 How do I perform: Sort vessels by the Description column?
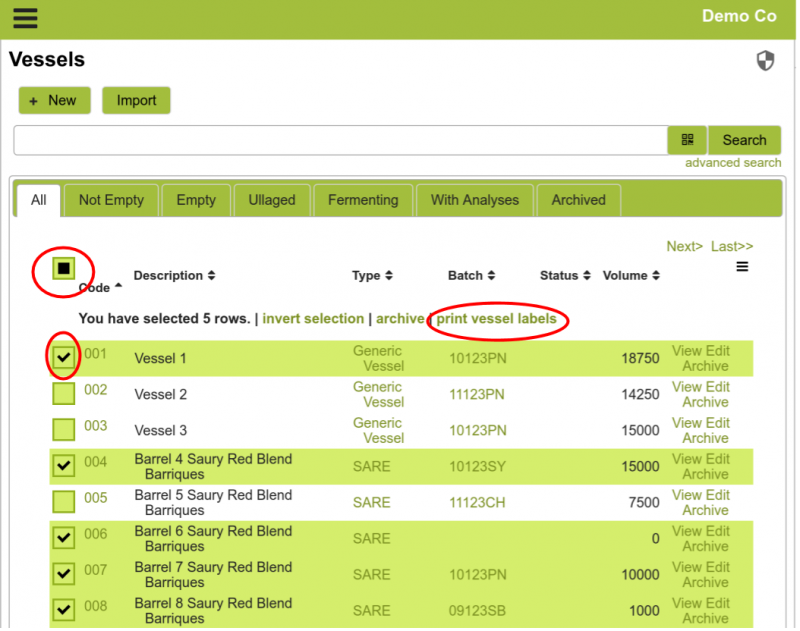click(210, 275)
